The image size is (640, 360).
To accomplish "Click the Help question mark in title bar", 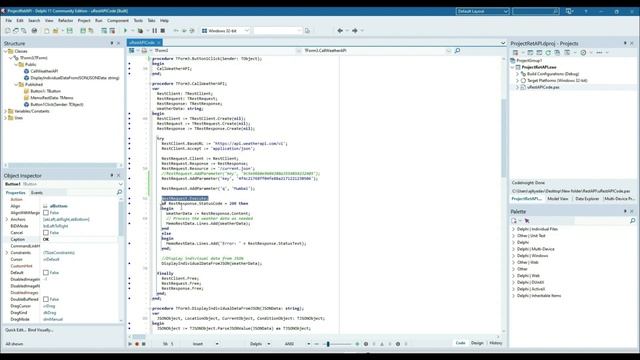I will (x=586, y=11).
